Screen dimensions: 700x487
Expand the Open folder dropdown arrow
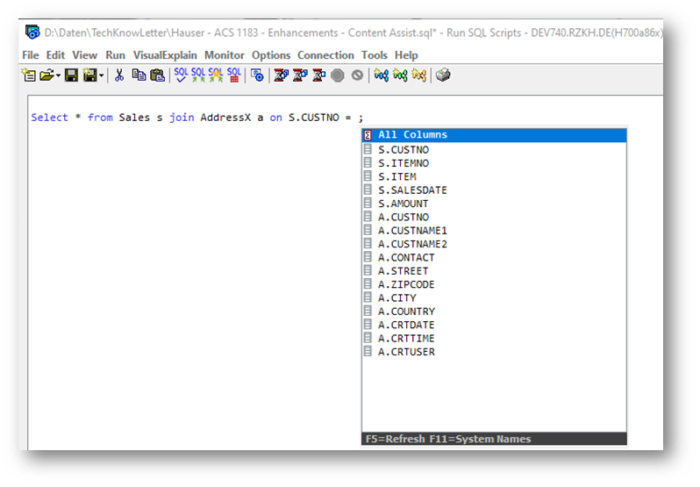58,75
